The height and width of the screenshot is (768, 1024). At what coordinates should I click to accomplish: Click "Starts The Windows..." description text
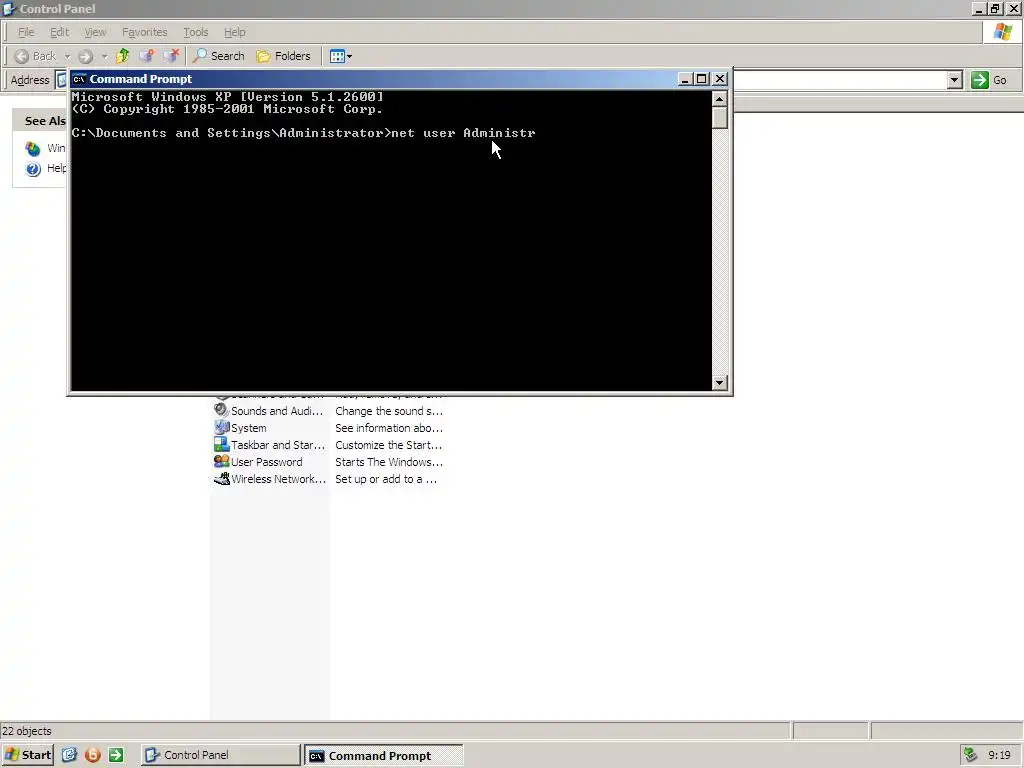(x=389, y=462)
